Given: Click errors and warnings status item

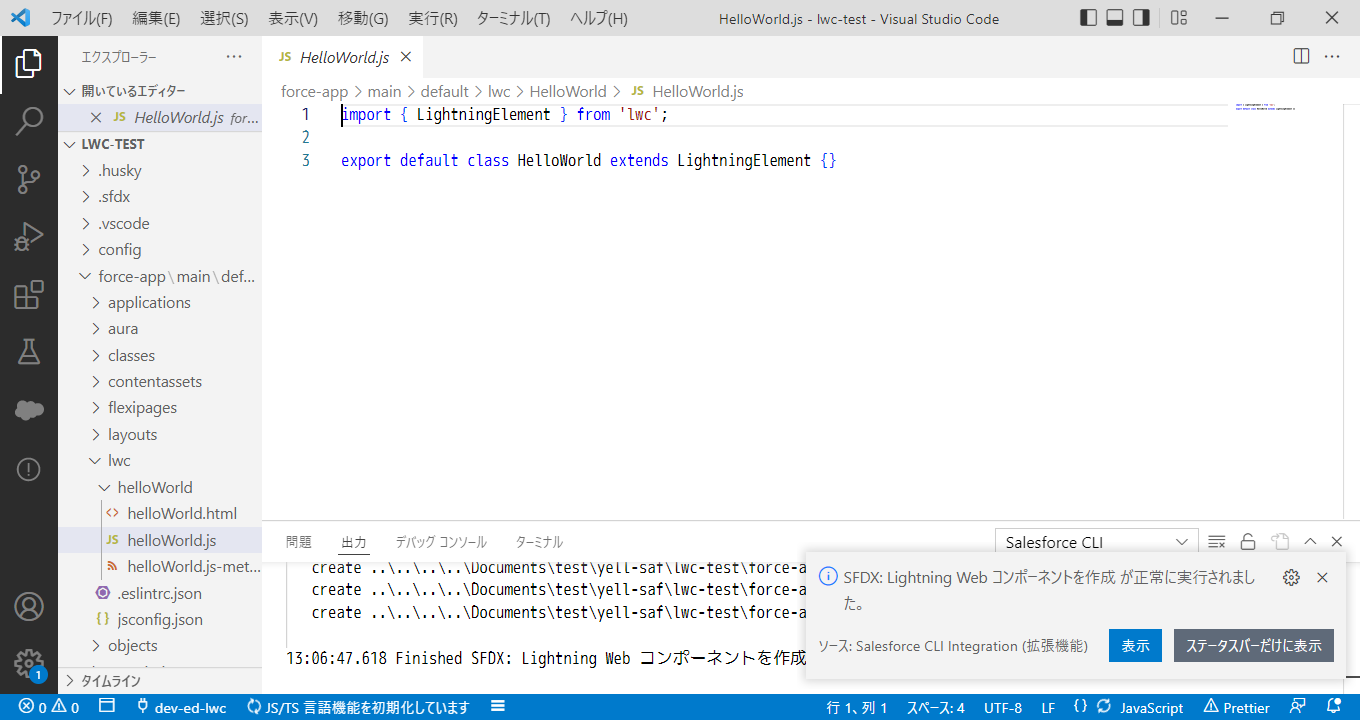Looking at the screenshot, I should (x=49, y=707).
